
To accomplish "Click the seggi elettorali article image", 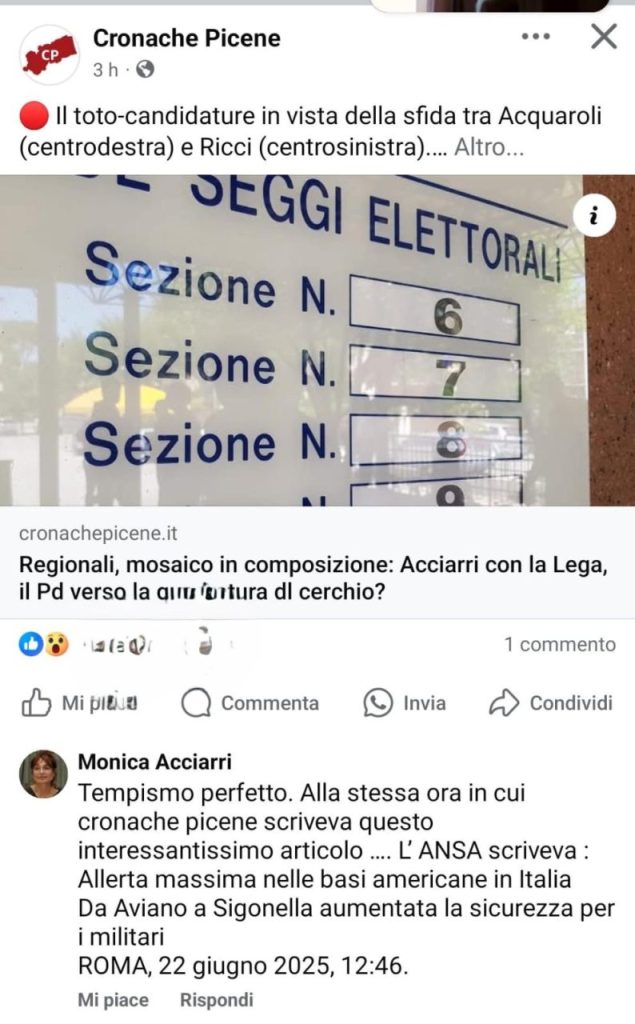I will [x=318, y=340].
